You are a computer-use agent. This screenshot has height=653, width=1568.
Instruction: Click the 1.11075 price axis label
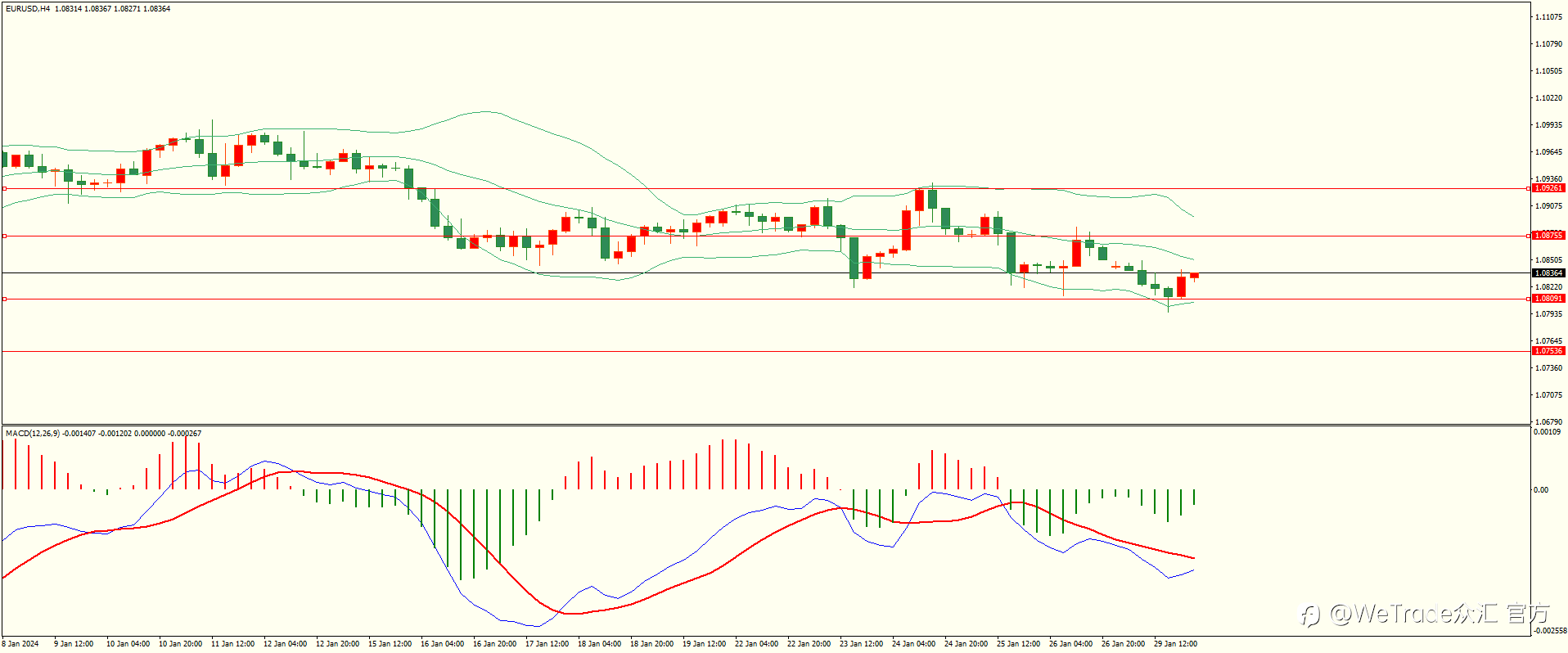[1548, 17]
